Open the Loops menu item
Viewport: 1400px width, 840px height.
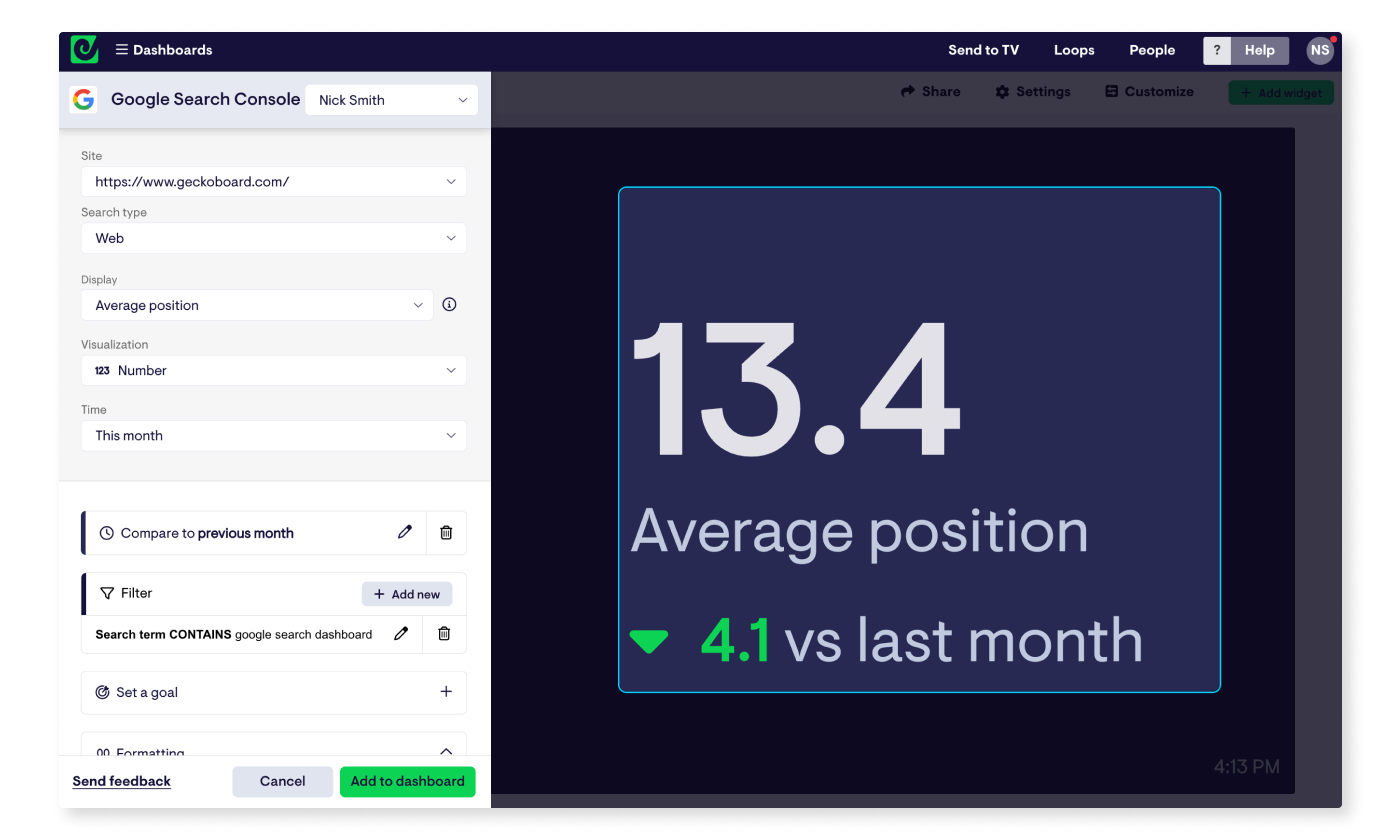pos(1074,49)
